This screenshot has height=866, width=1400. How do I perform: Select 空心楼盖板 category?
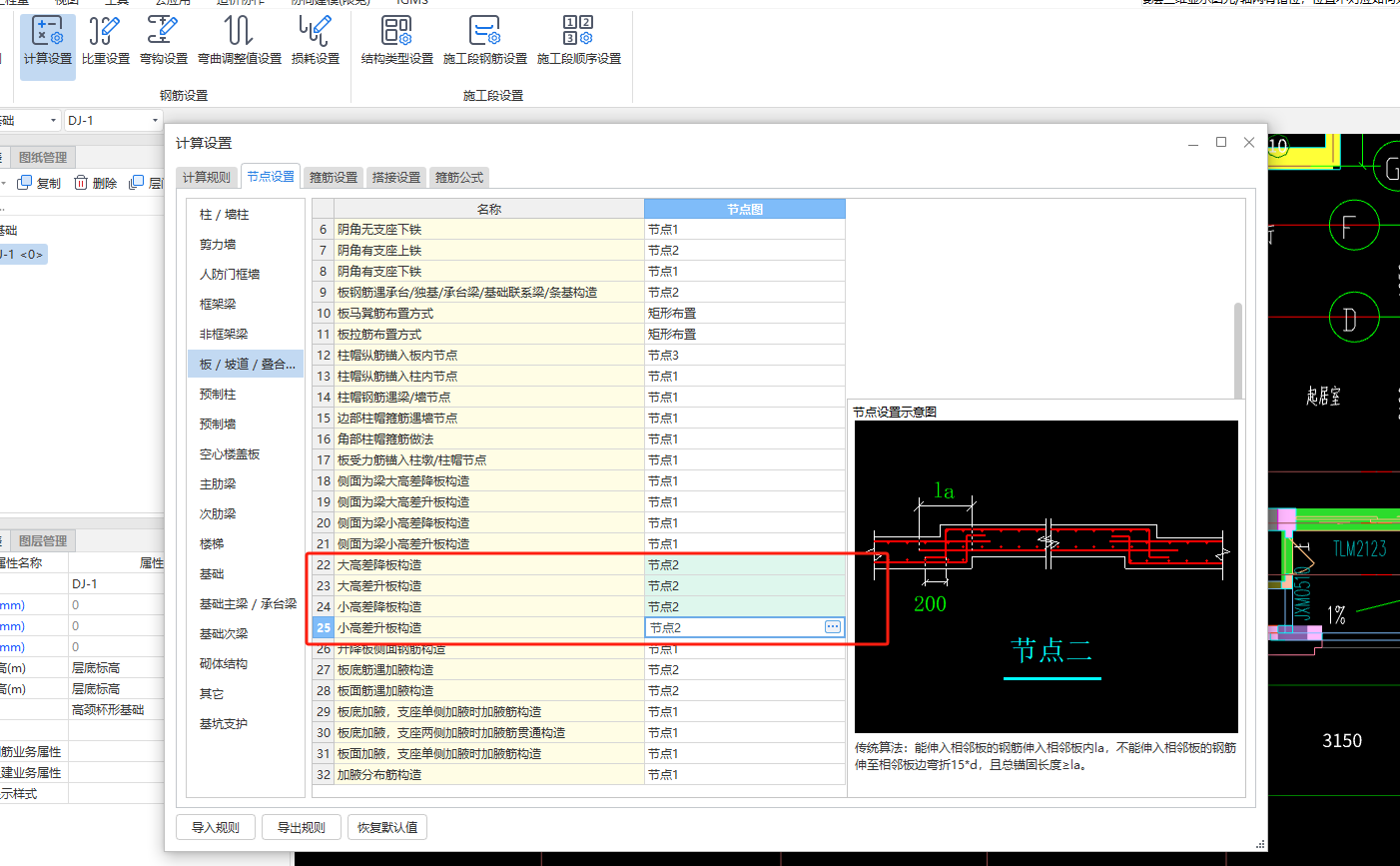pyautogui.click(x=245, y=453)
